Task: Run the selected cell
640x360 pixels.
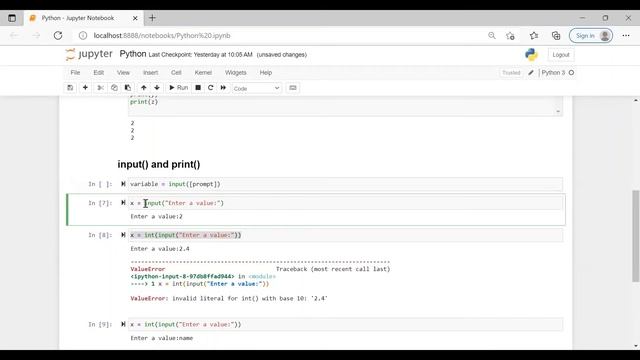Action: click(x=178, y=88)
